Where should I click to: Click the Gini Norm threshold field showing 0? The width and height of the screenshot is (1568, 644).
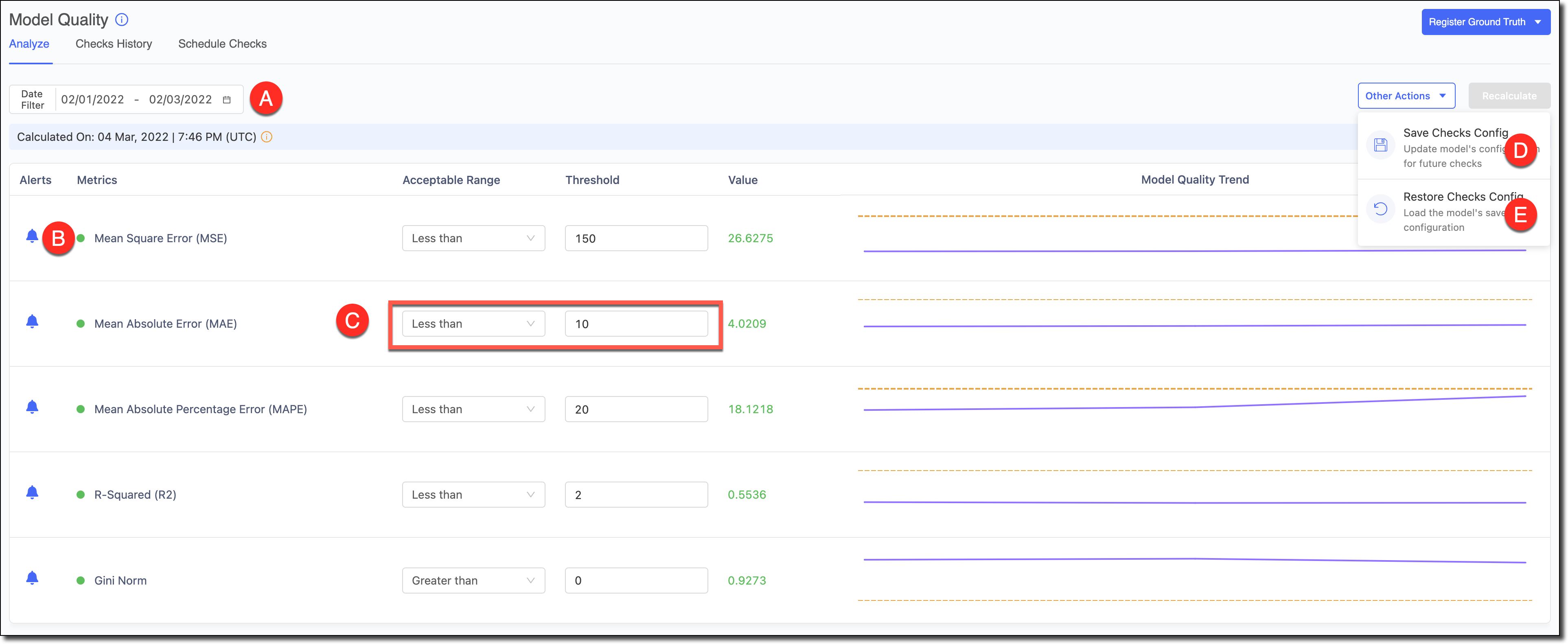point(636,580)
